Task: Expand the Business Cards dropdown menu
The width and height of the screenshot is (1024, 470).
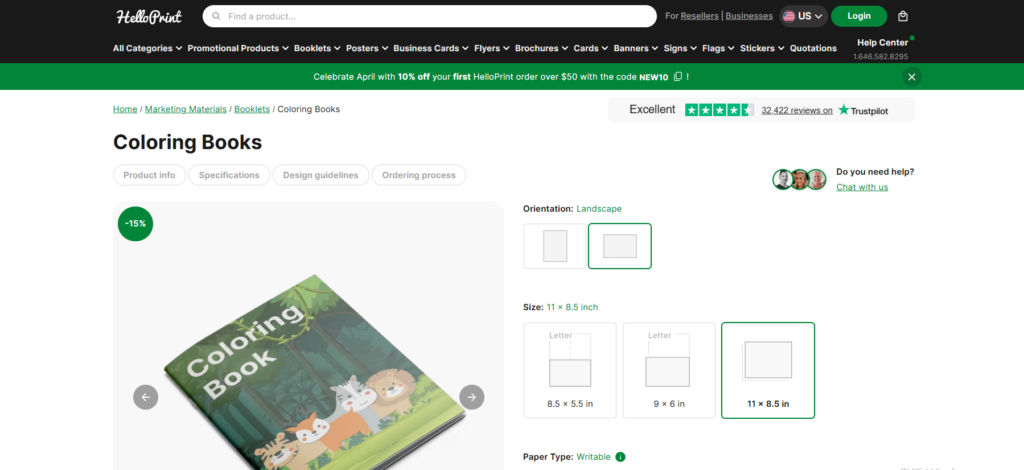Action: click(430, 48)
